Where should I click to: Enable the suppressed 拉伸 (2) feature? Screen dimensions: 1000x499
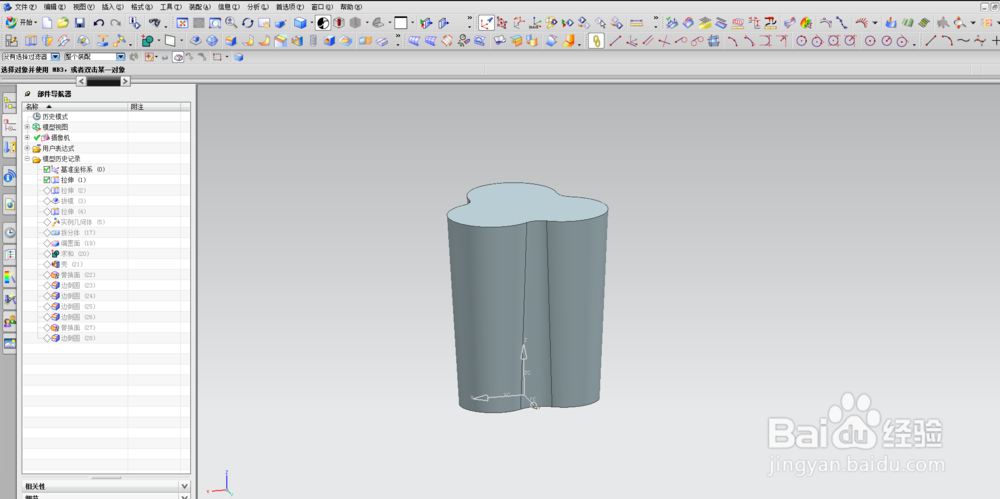point(47,191)
